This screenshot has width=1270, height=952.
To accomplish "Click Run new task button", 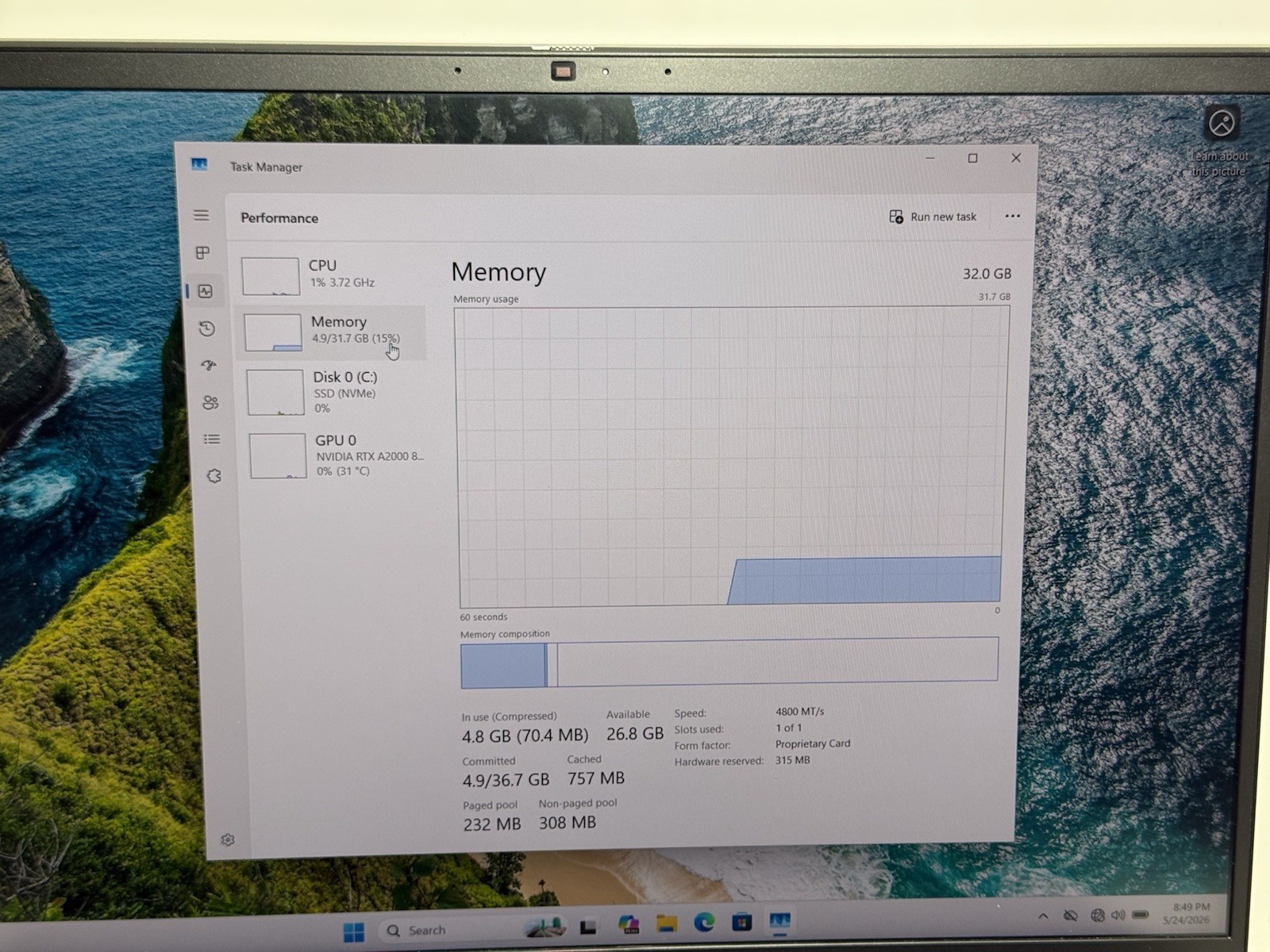I will 933,217.
